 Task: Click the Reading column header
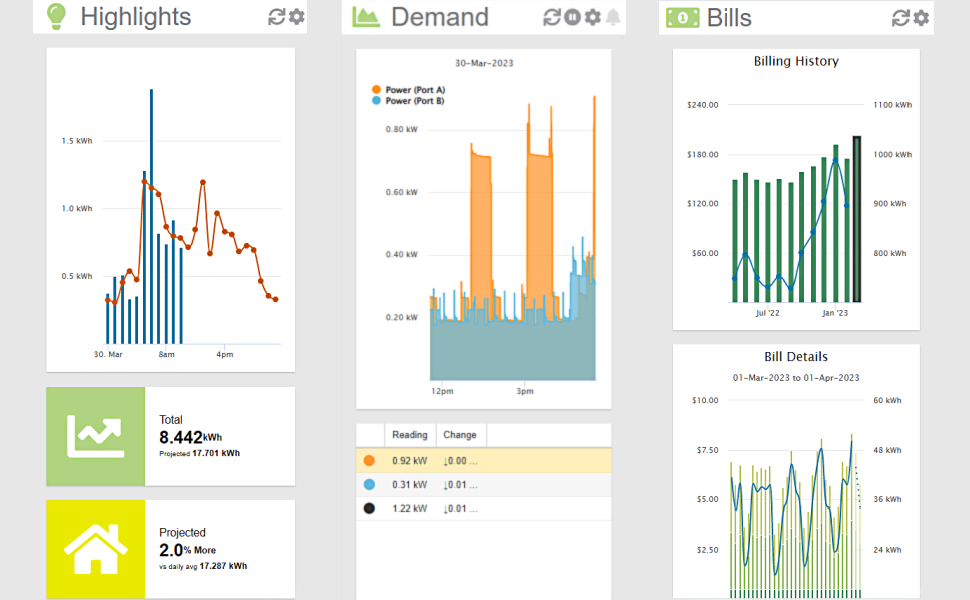pyautogui.click(x=410, y=435)
